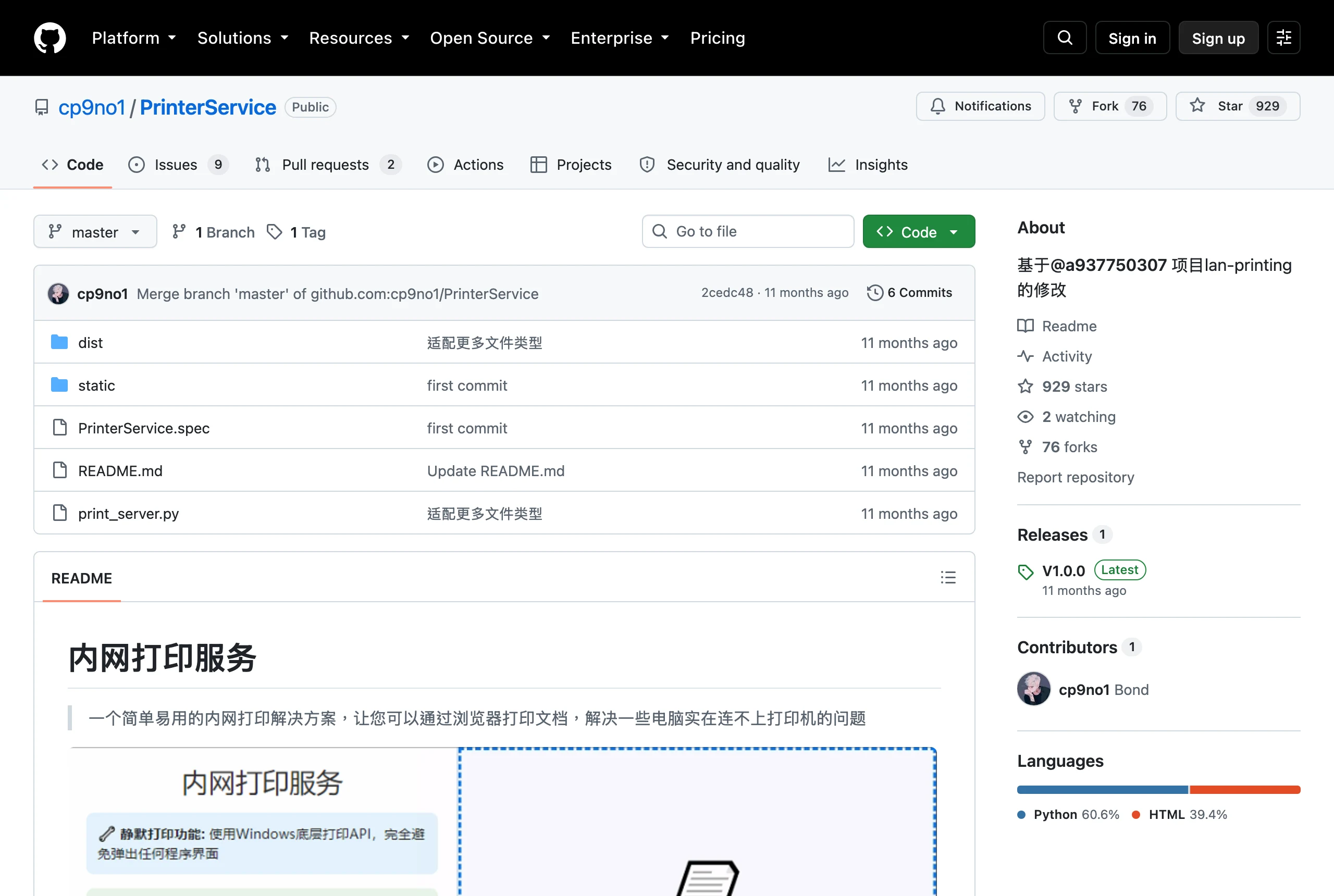The width and height of the screenshot is (1334, 896).
Task: Switch to the Code tab
Action: 72,165
